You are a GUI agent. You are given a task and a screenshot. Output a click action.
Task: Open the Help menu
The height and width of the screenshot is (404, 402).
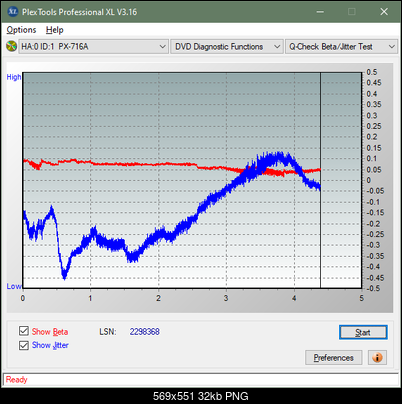click(55, 30)
